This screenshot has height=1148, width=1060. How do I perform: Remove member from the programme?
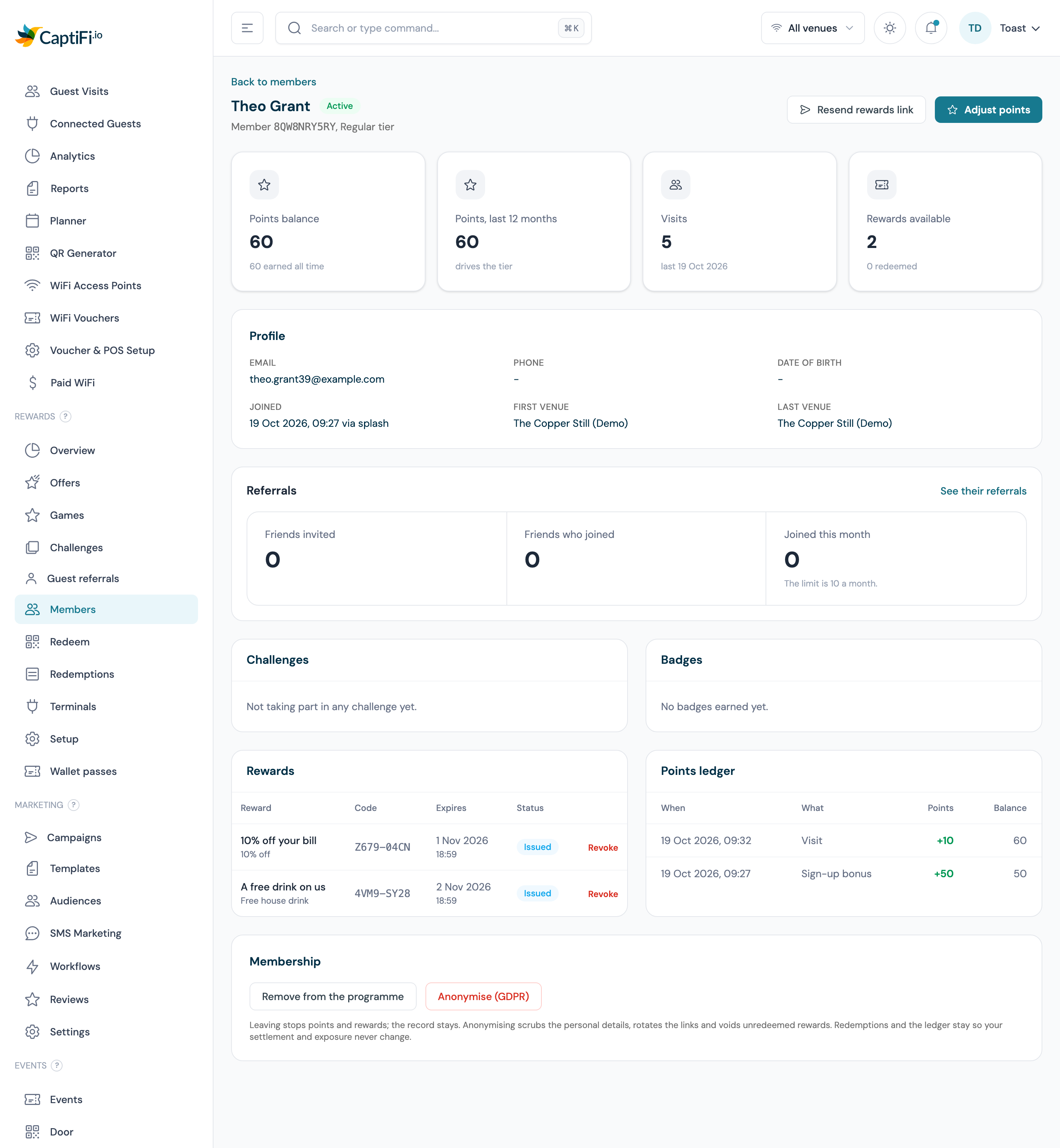point(333,997)
